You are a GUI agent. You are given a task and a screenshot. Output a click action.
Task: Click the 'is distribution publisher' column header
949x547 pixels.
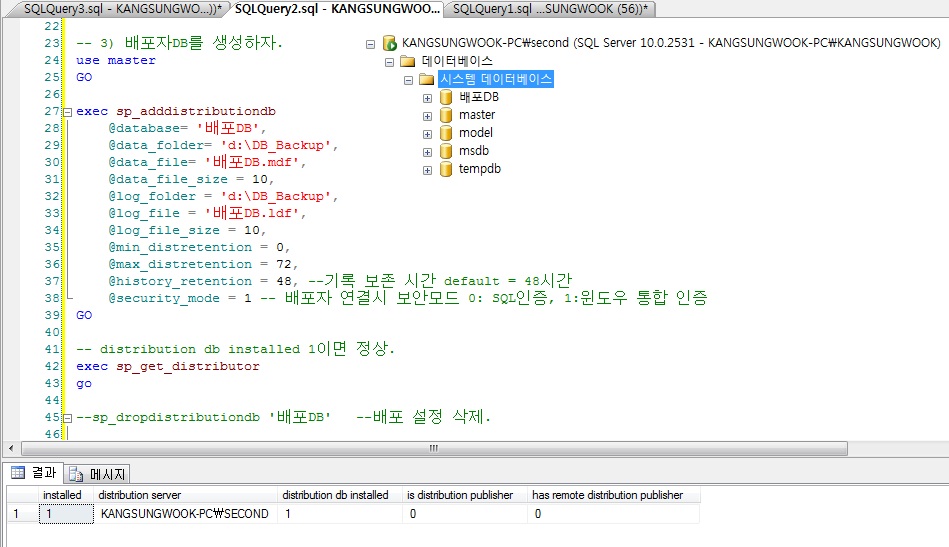point(465,495)
